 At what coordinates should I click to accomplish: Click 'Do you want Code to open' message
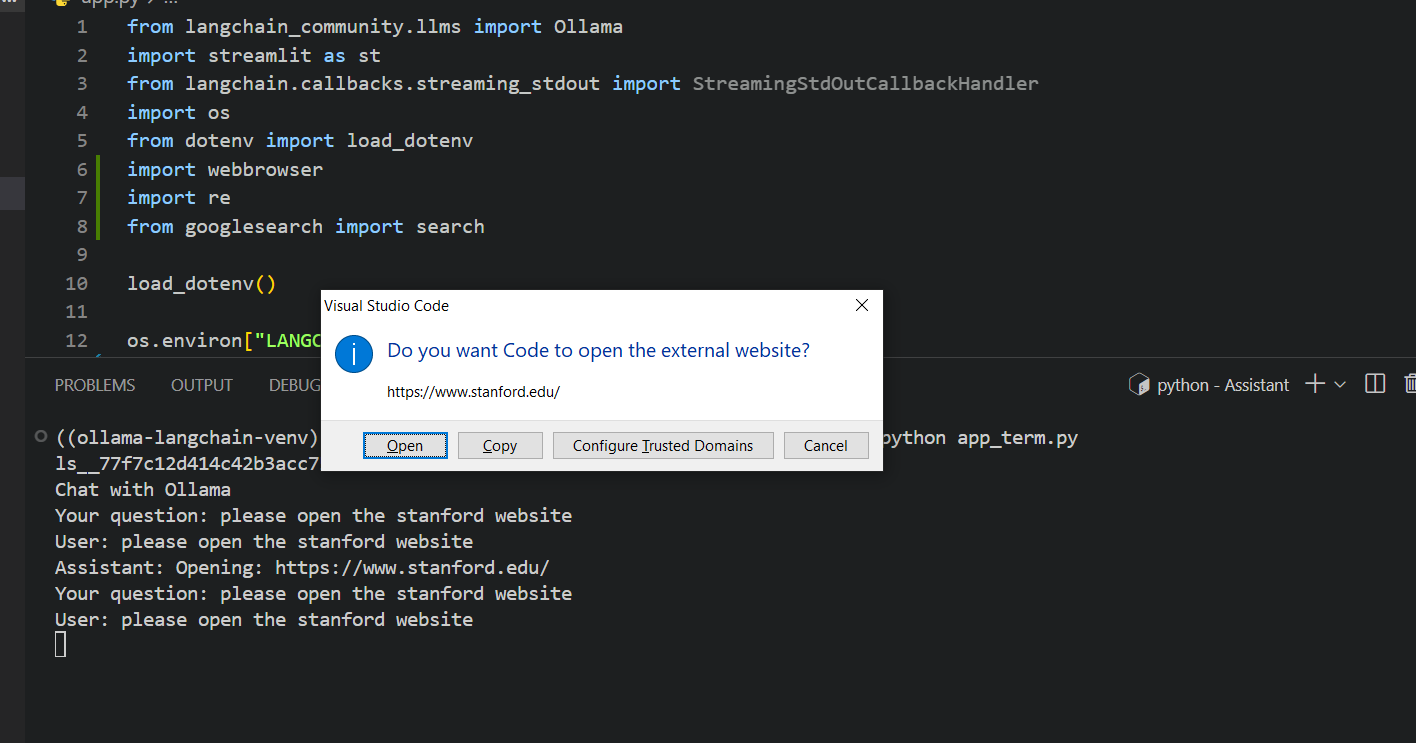[x=599, y=351]
